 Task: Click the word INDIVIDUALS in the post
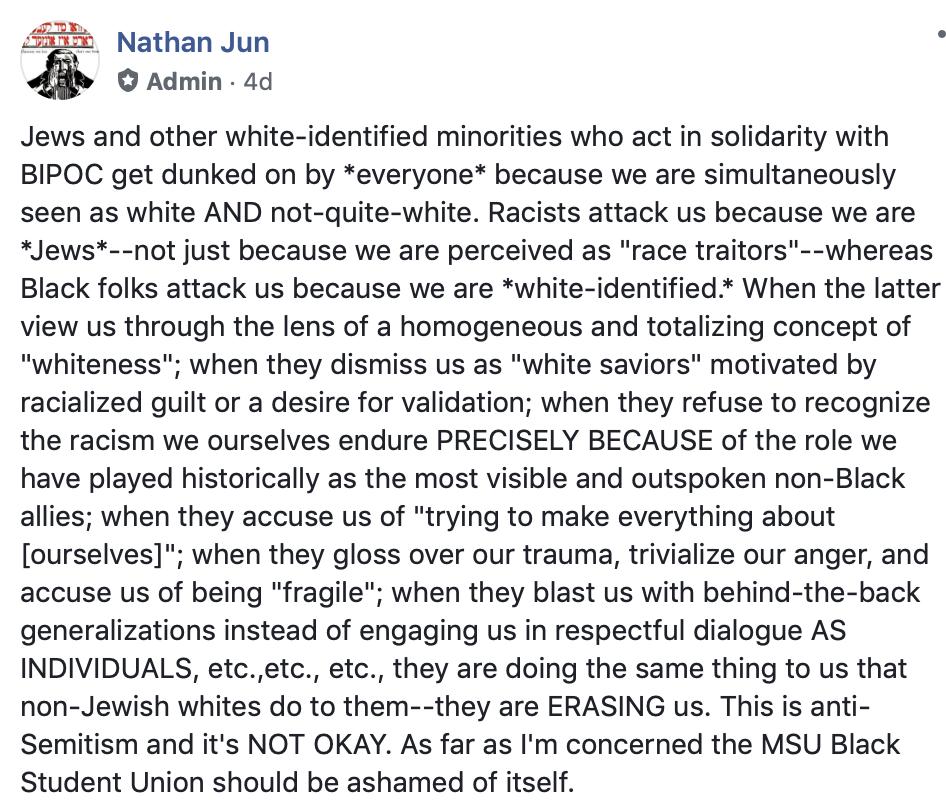(x=106, y=668)
